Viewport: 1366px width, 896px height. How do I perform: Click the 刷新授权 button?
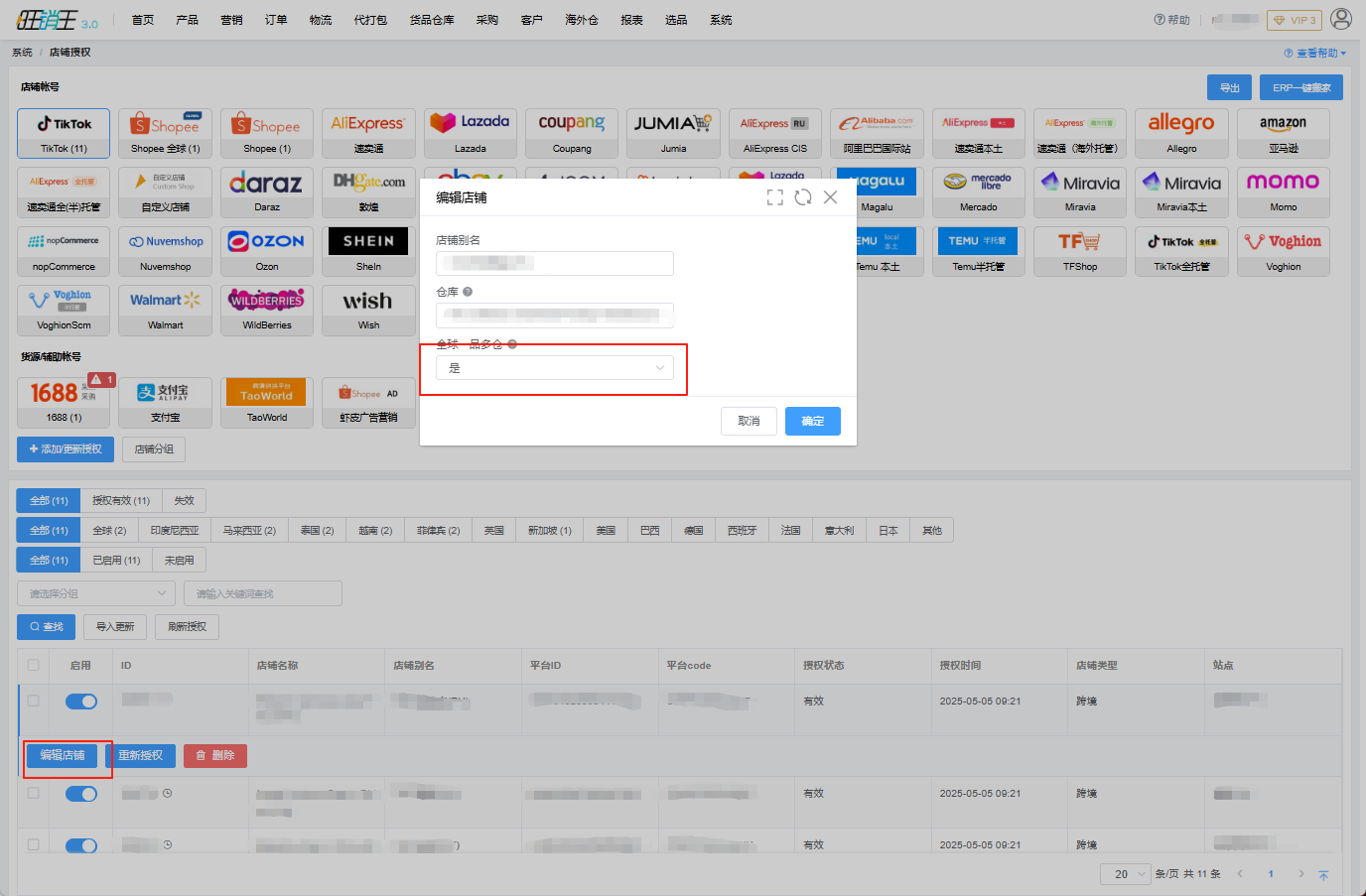[x=188, y=626]
